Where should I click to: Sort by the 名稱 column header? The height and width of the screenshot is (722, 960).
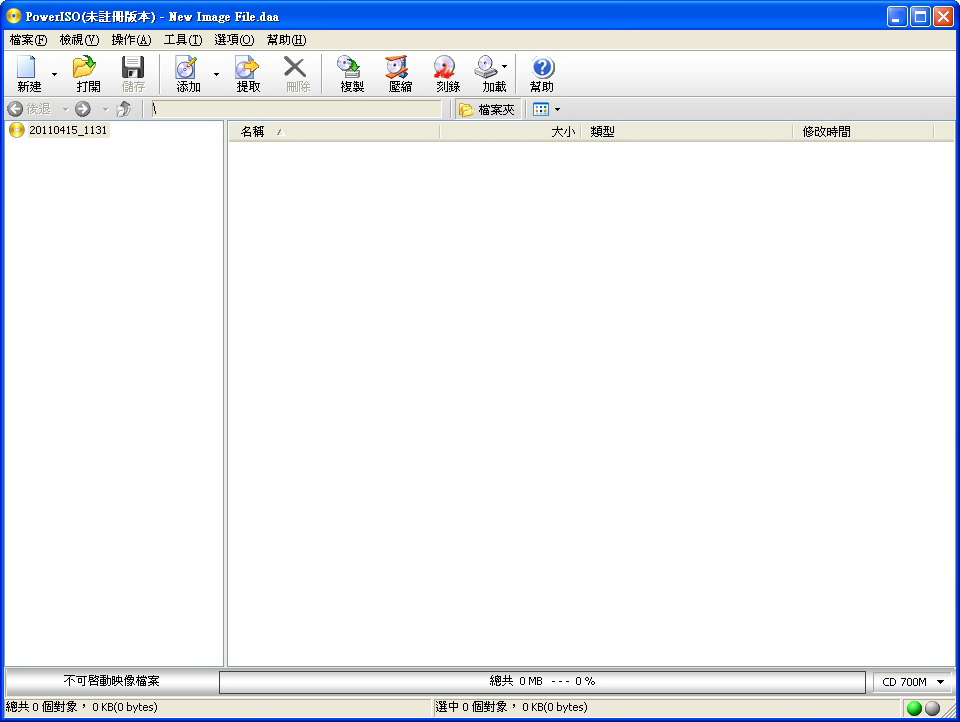point(253,131)
